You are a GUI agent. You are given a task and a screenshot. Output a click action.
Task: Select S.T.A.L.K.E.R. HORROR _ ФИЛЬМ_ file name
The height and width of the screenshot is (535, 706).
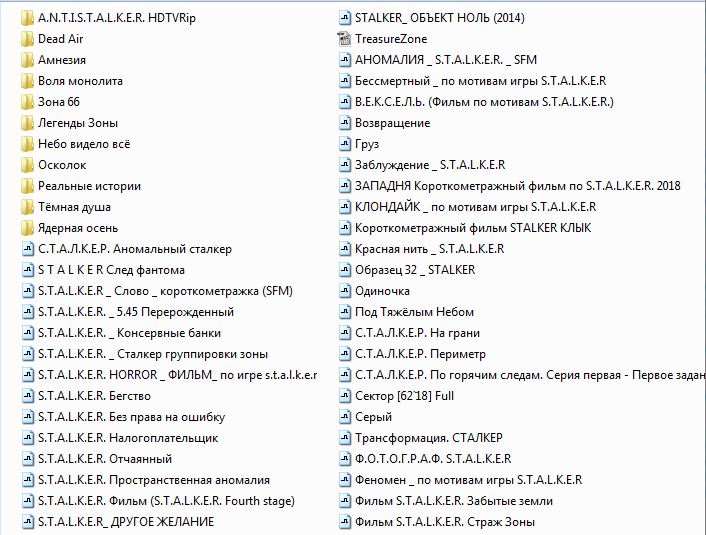(x=177, y=375)
